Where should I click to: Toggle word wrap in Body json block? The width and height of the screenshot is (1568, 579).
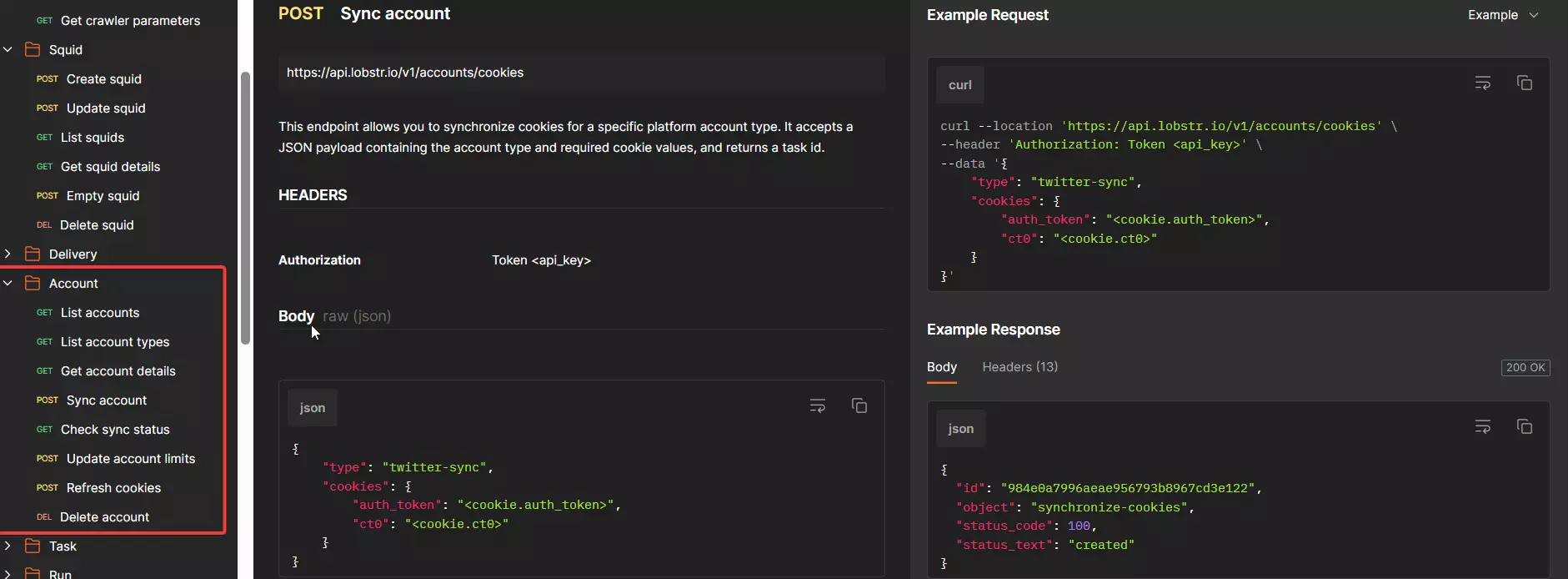[817, 405]
